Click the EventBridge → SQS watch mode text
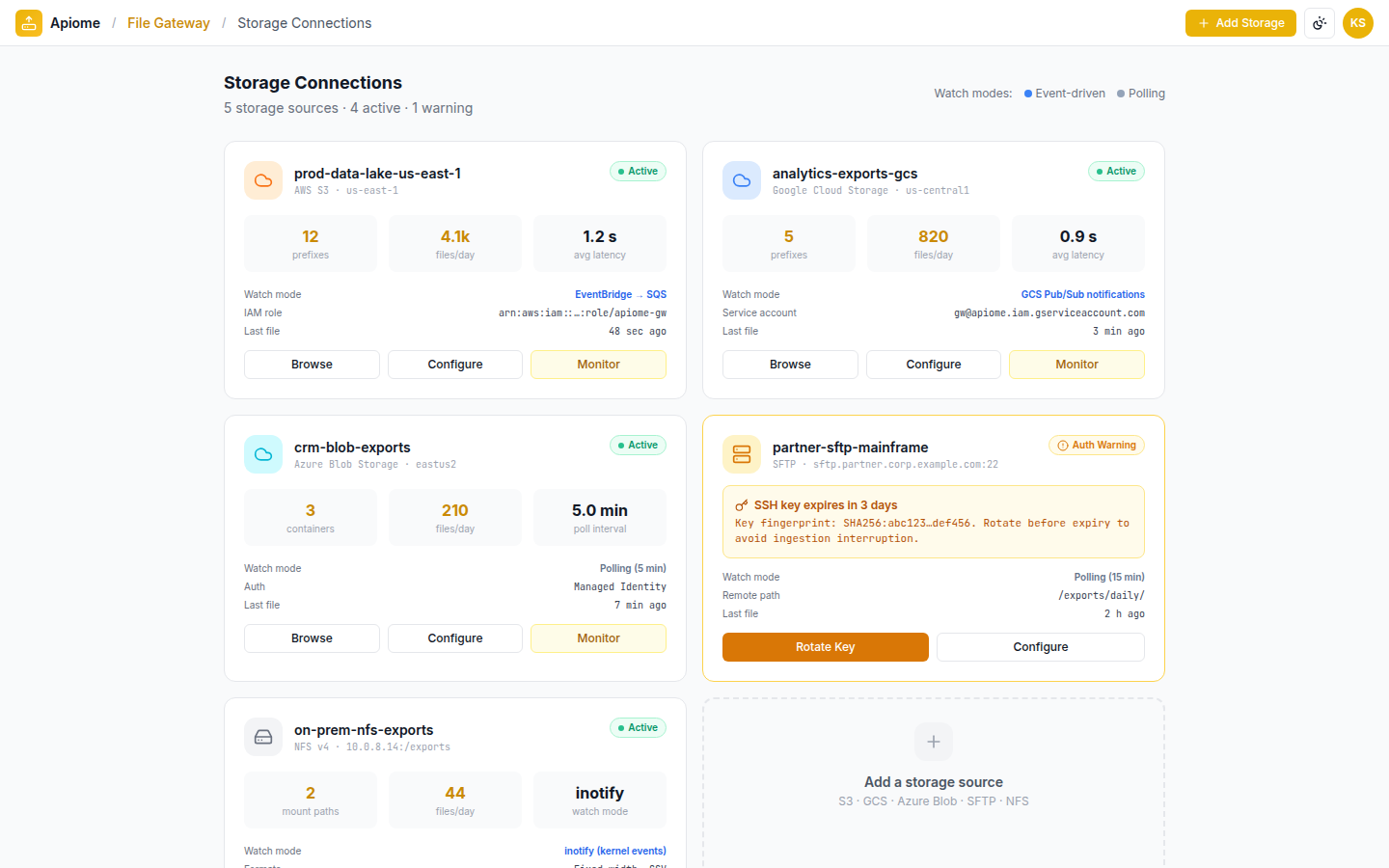Viewport: 1389px width, 868px height. coord(620,295)
